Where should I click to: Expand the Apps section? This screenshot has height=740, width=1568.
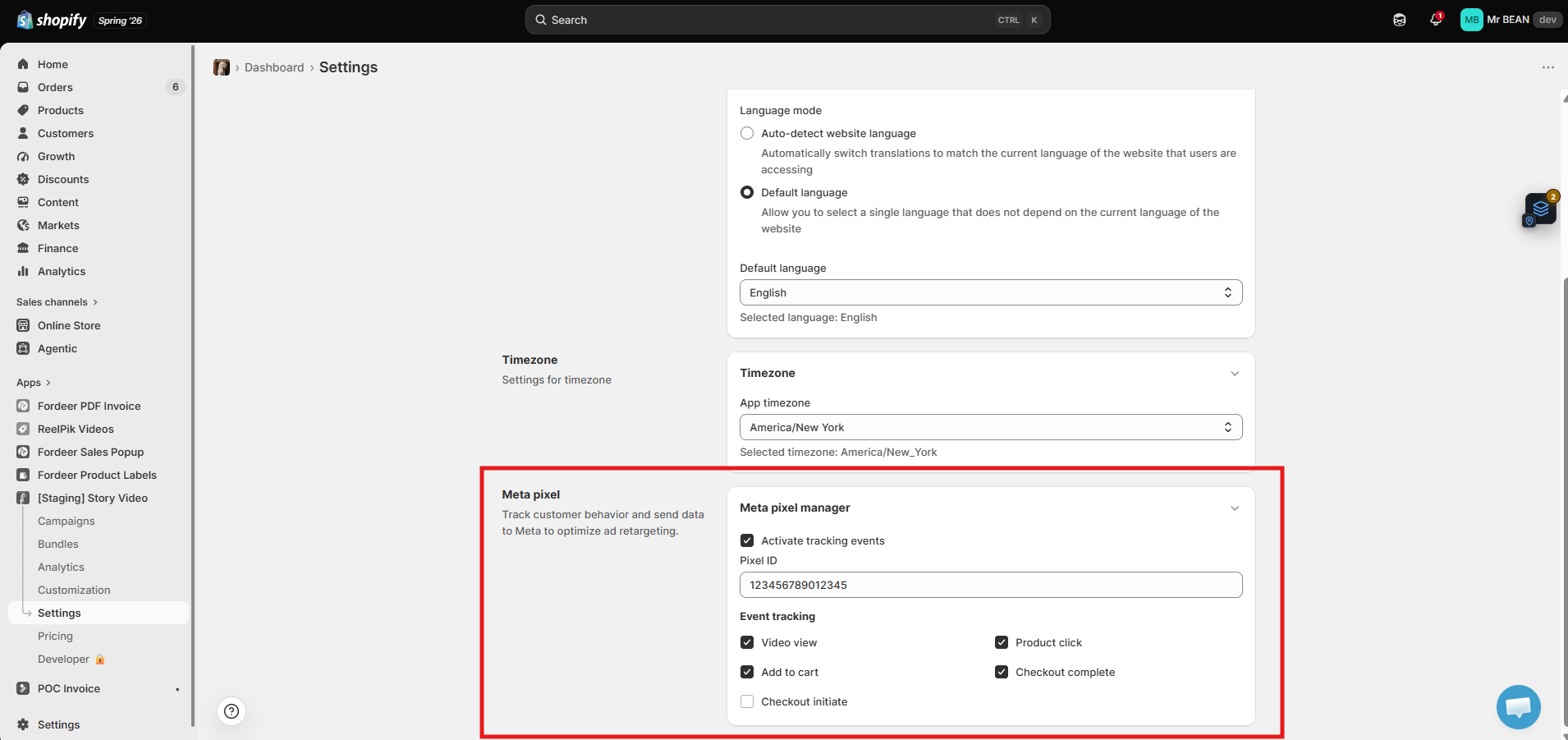click(x=34, y=383)
